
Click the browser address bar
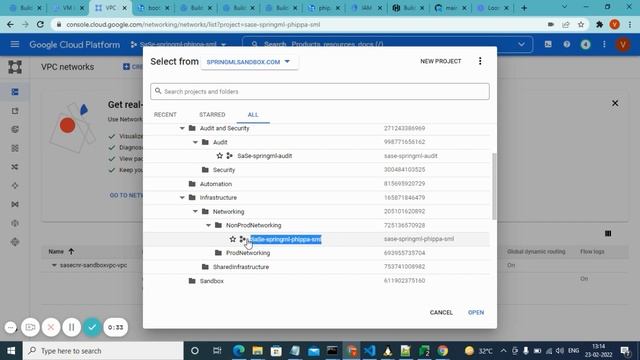coord(300,24)
